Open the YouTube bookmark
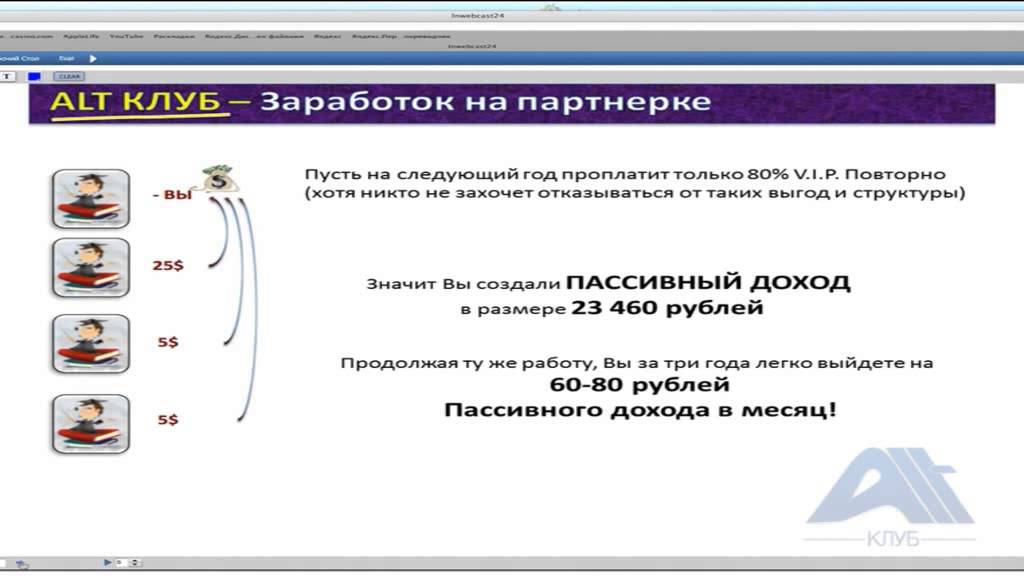This screenshot has height=576, width=1024. 126,37
